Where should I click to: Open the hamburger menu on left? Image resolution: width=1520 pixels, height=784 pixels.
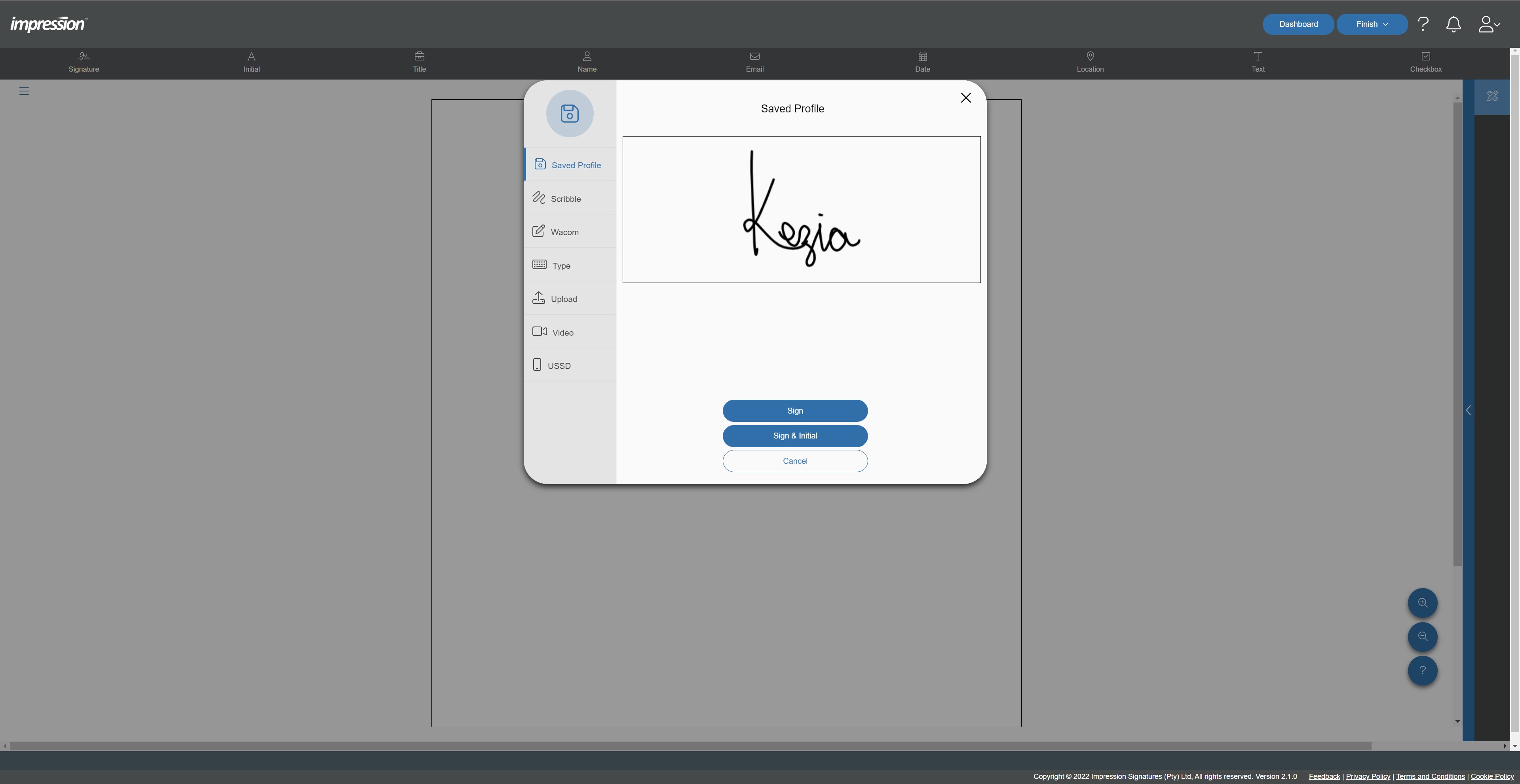[x=24, y=91]
